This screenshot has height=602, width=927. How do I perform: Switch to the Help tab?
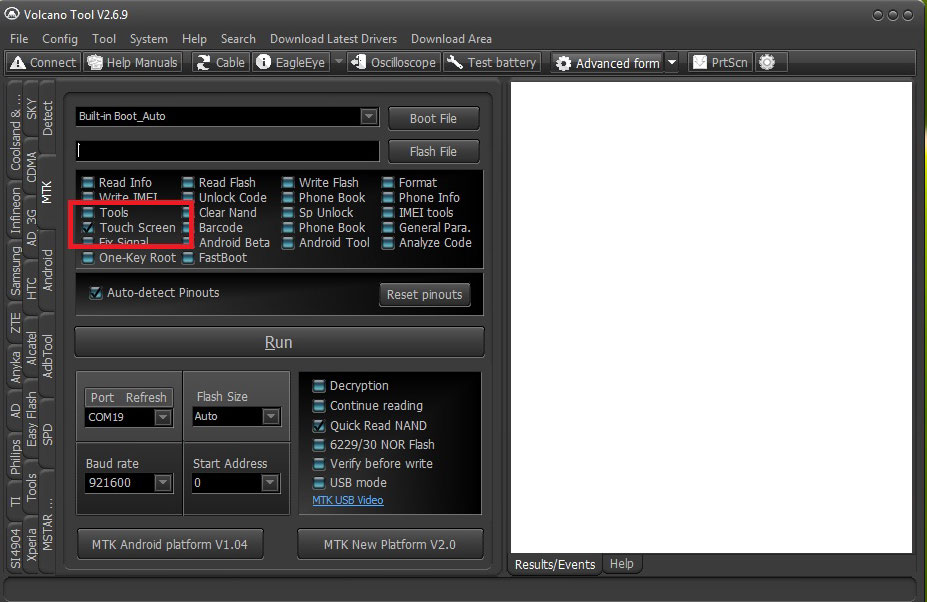click(621, 564)
